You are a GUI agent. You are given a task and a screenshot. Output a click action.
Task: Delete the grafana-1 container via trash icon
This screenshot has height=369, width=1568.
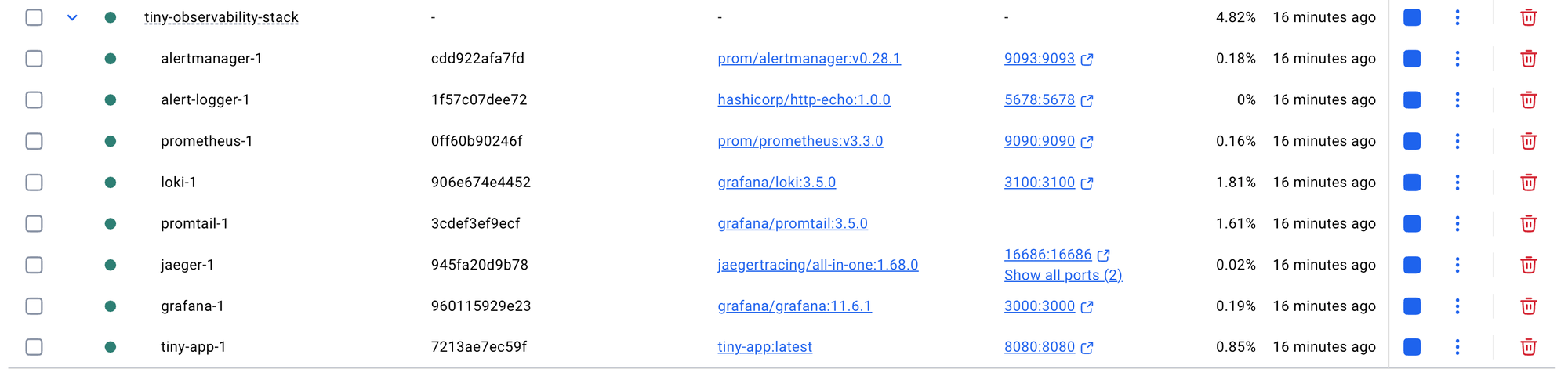pyautogui.click(x=1528, y=306)
